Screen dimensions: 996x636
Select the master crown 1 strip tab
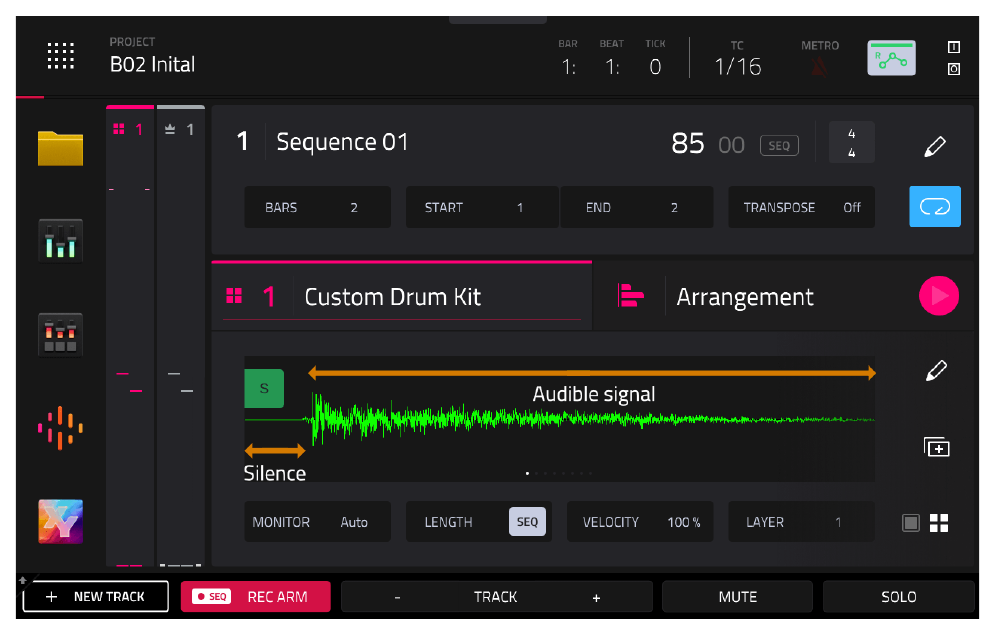[180, 130]
